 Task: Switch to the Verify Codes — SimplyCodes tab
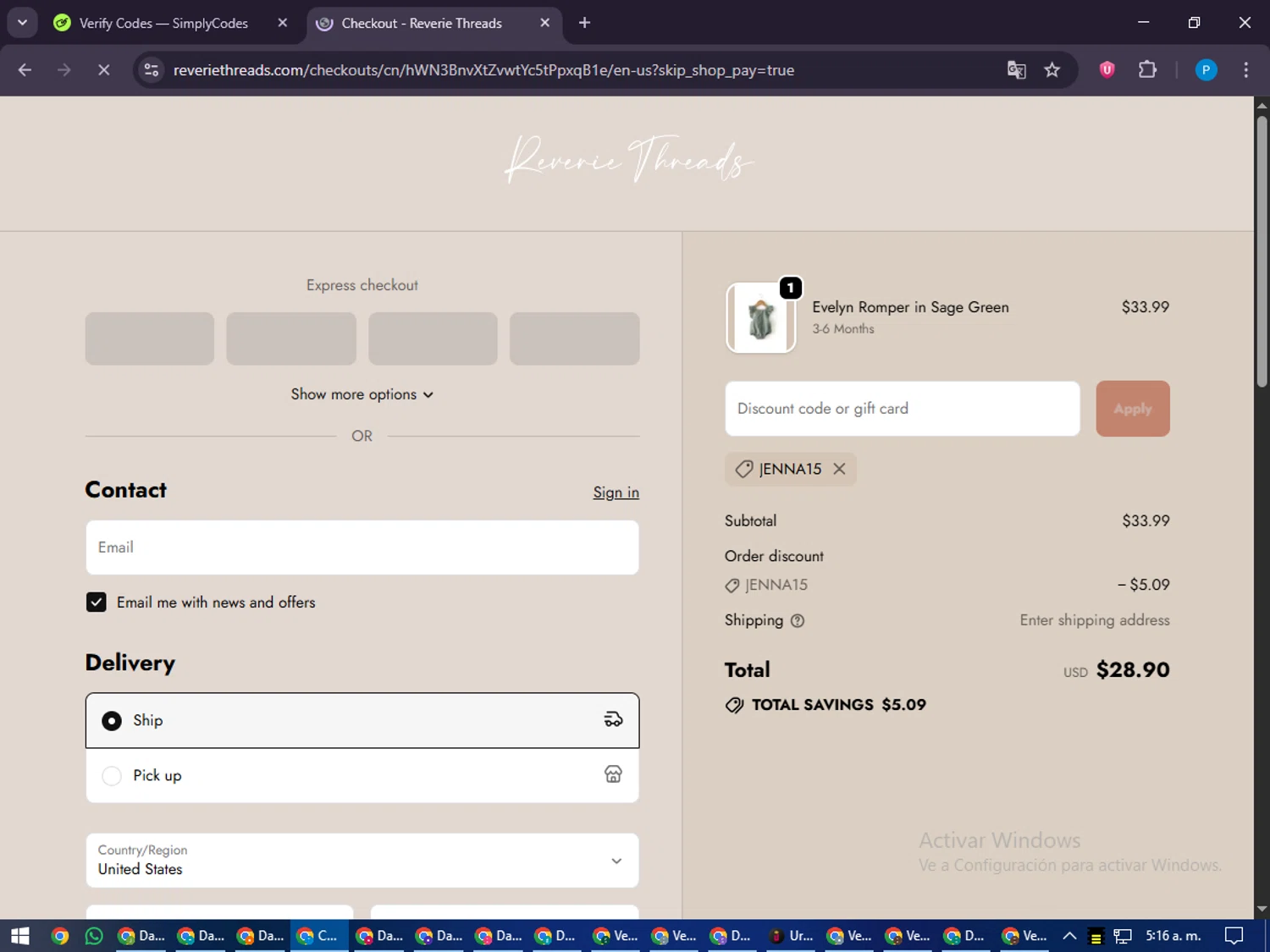point(163,23)
